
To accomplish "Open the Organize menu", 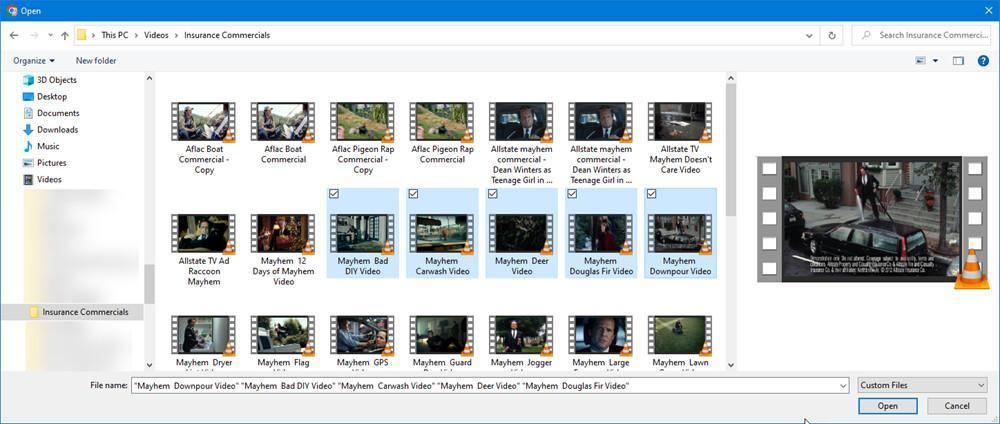I will (33, 61).
